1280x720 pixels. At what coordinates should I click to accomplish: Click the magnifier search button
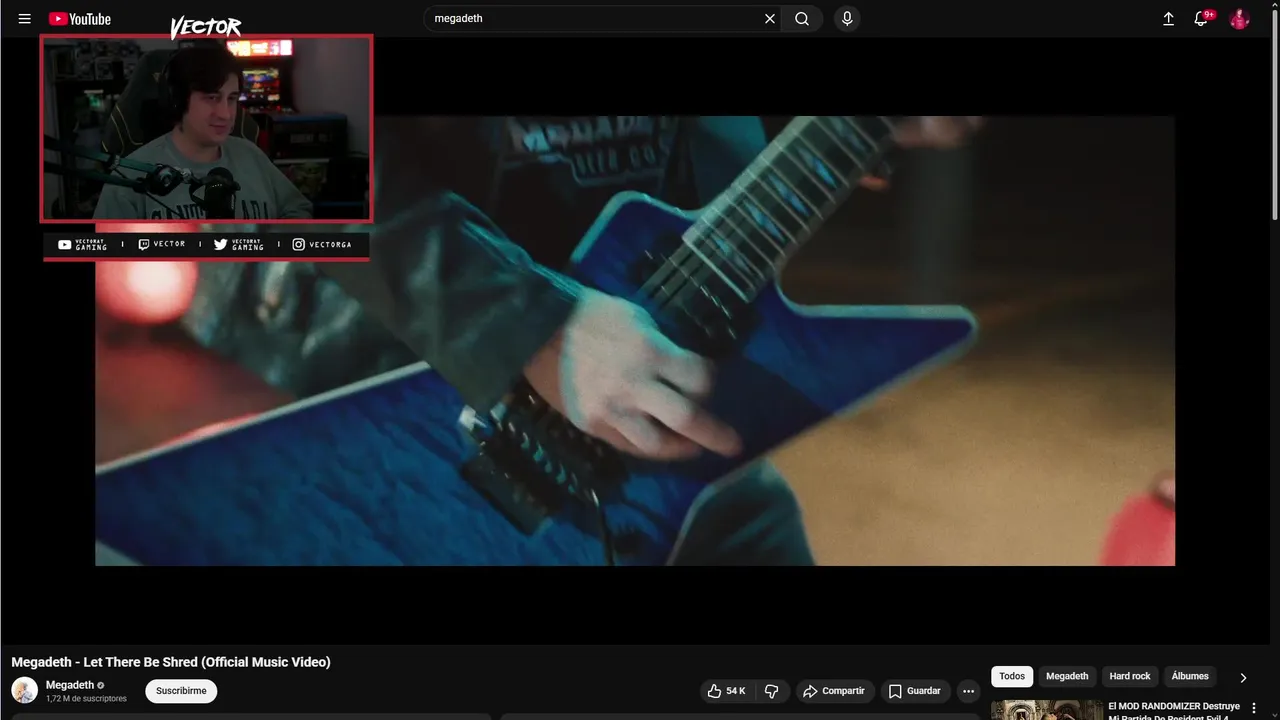click(x=802, y=19)
